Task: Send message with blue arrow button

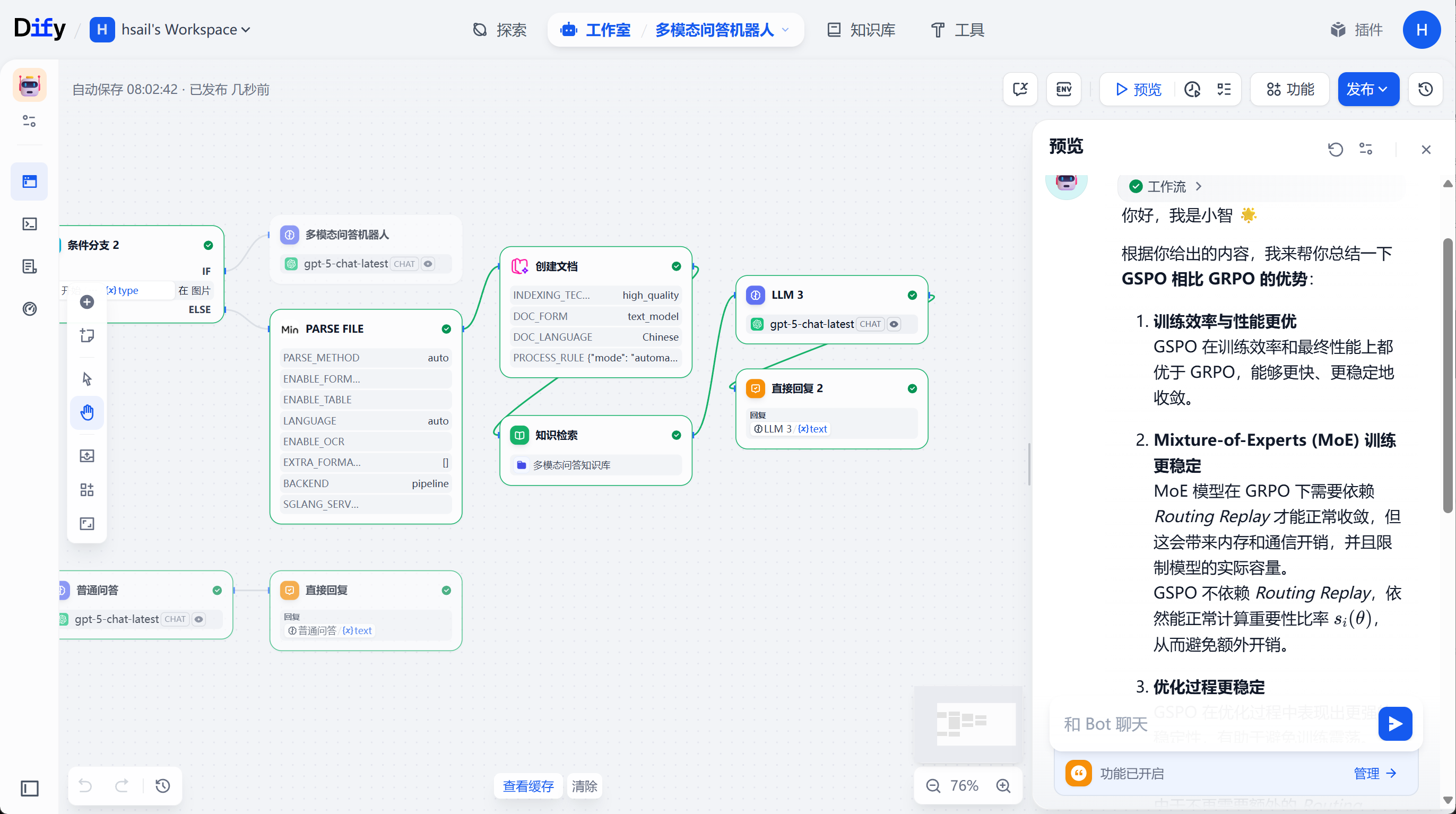Action: pos(1395,724)
